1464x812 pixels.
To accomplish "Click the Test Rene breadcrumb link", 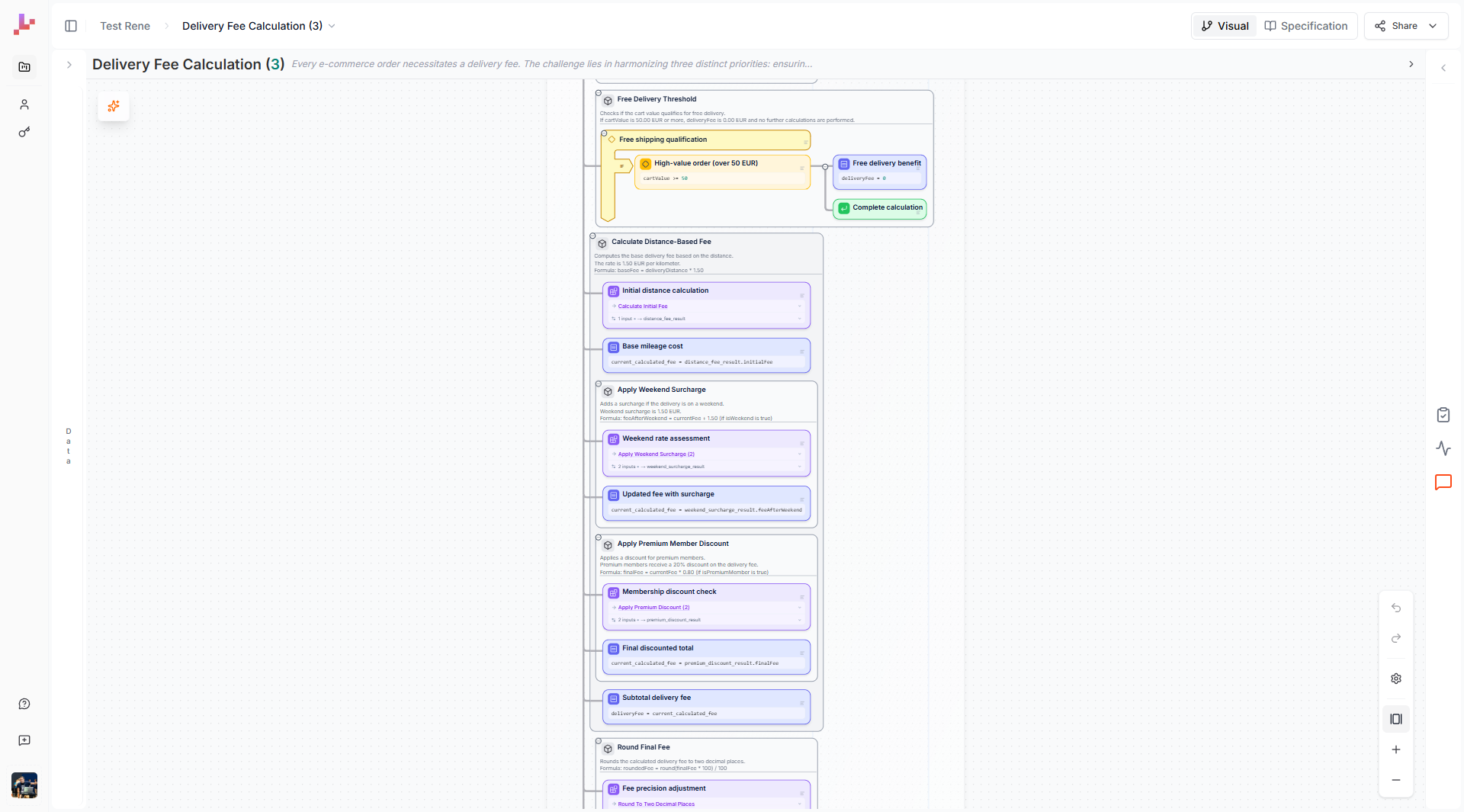I will 125,25.
